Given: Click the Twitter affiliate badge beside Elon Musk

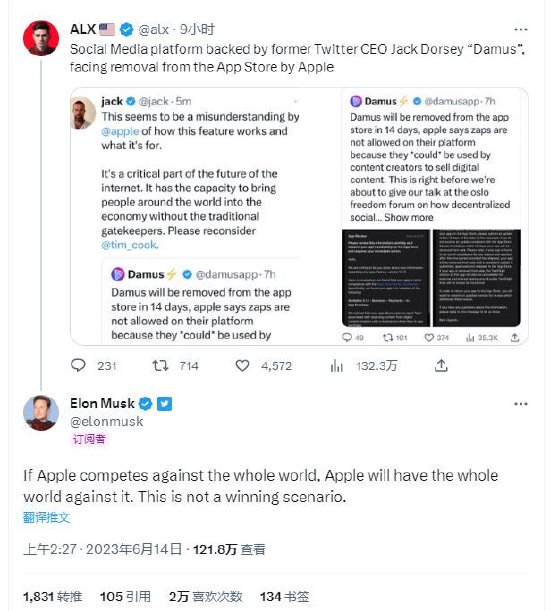Looking at the screenshot, I should tap(164, 404).
